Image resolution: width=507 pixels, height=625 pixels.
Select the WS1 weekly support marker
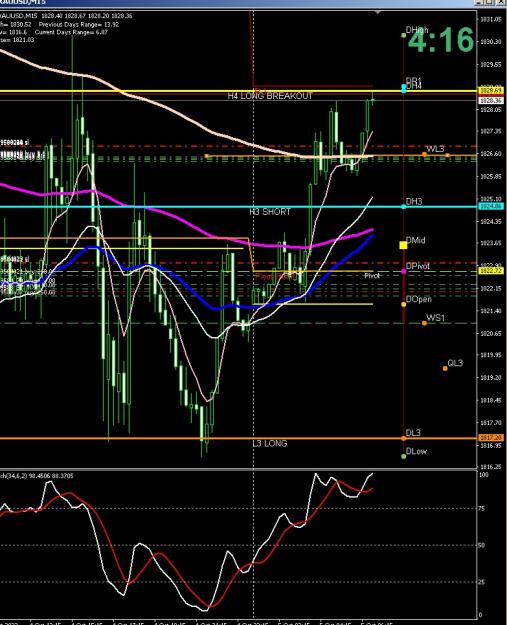424,323
